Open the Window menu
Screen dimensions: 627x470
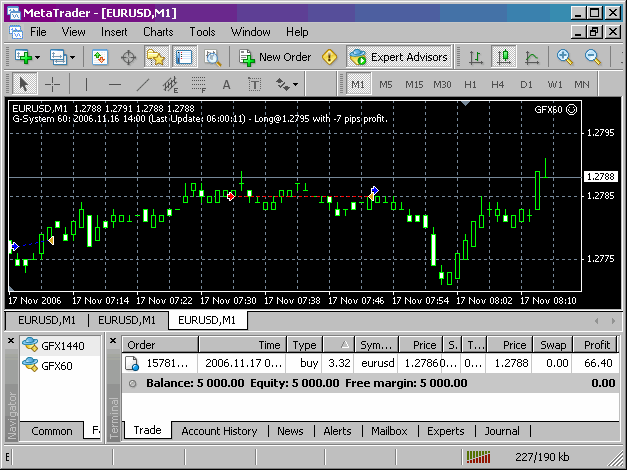click(x=250, y=32)
